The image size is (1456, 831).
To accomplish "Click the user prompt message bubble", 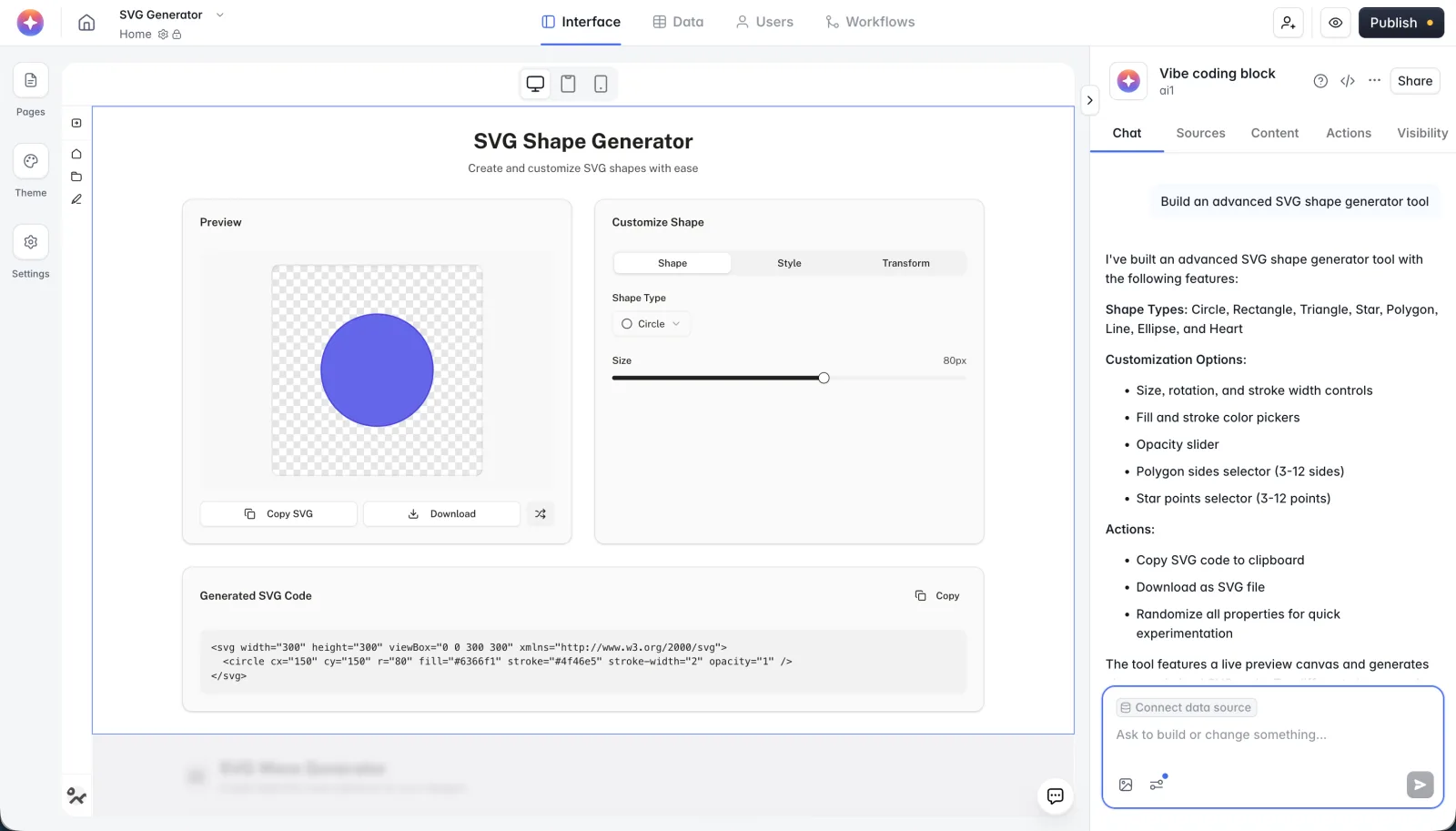I will pyautogui.click(x=1294, y=202).
